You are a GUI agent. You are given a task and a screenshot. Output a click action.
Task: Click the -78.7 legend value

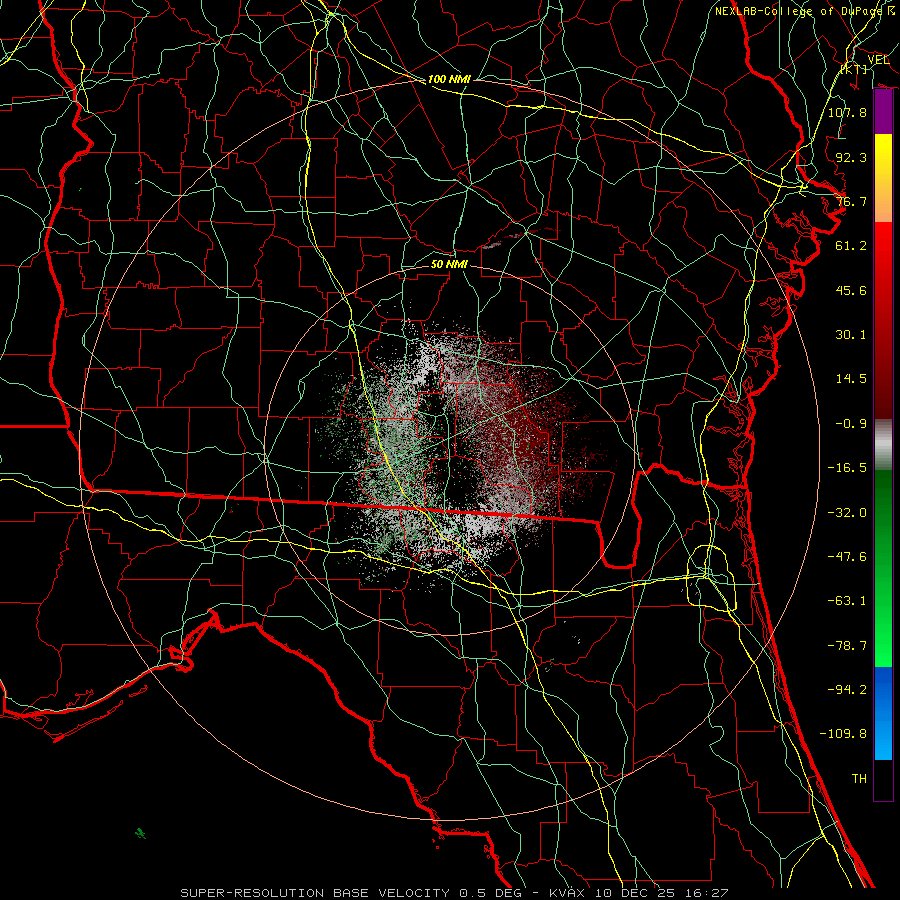(847, 646)
